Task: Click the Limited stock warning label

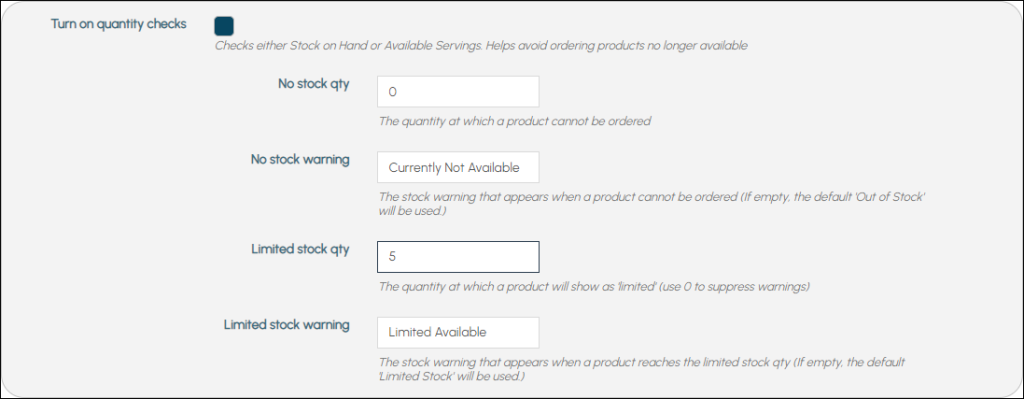Action: point(287,325)
